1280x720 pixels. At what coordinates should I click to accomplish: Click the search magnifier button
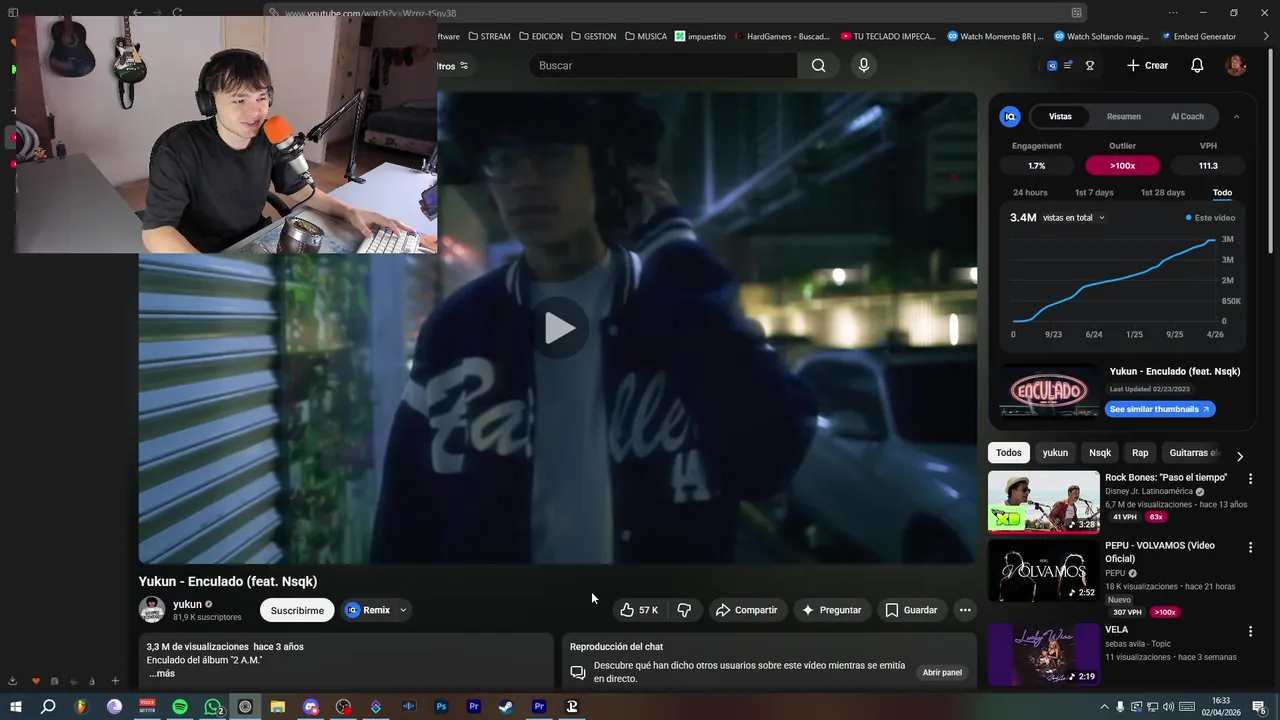tap(818, 66)
